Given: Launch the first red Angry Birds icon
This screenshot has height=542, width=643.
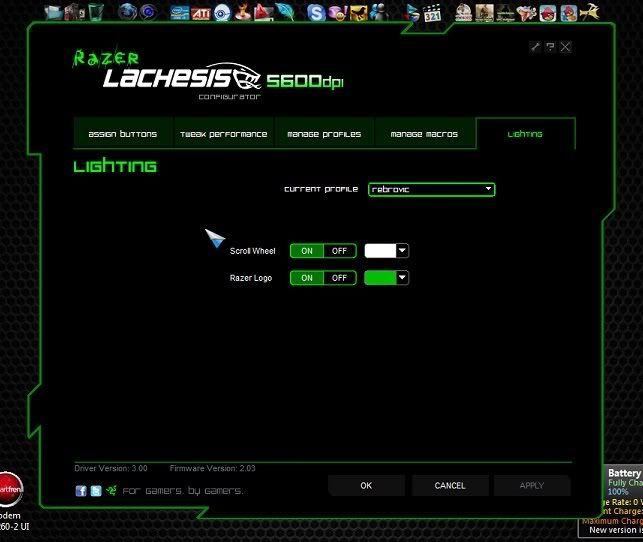Looking at the screenshot, I should click(548, 13).
